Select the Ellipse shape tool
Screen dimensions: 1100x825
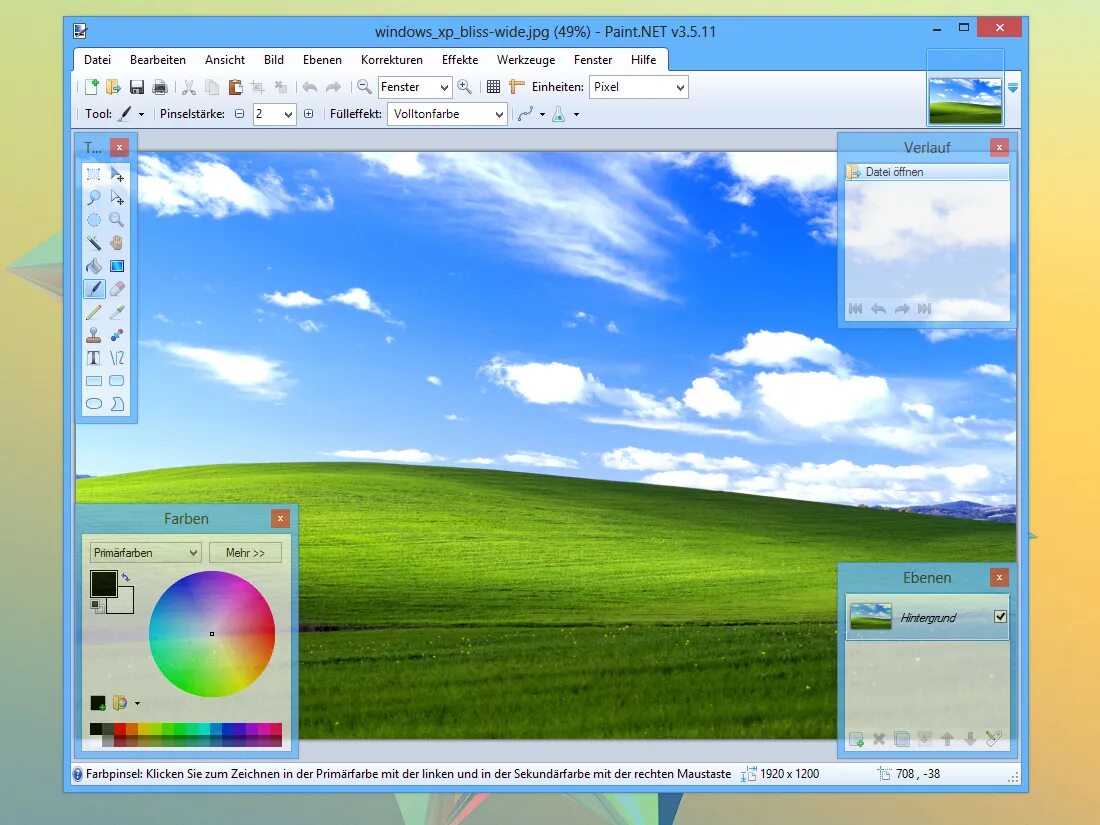point(93,403)
